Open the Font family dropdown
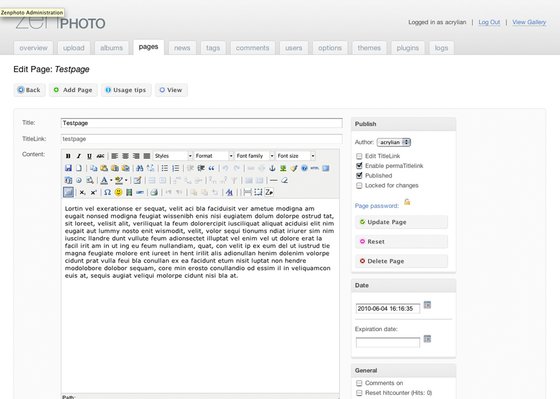The height and width of the screenshot is (399, 560). pyautogui.click(x=255, y=156)
